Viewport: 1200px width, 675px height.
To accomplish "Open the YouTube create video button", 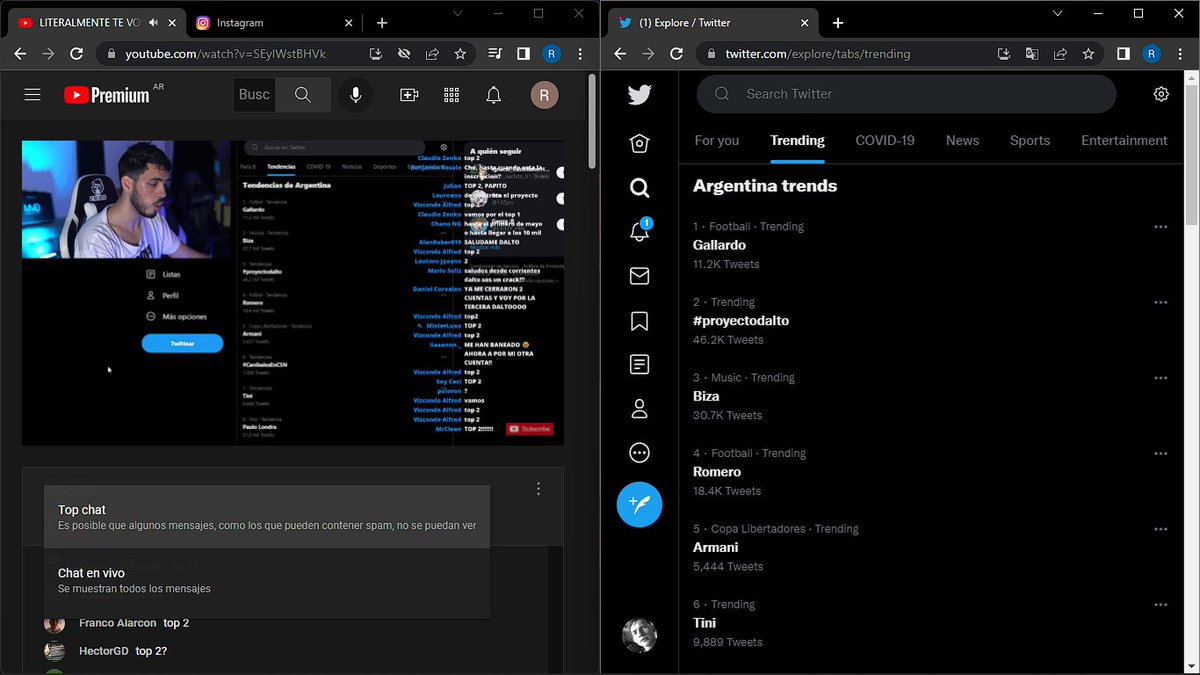I will [x=409, y=95].
